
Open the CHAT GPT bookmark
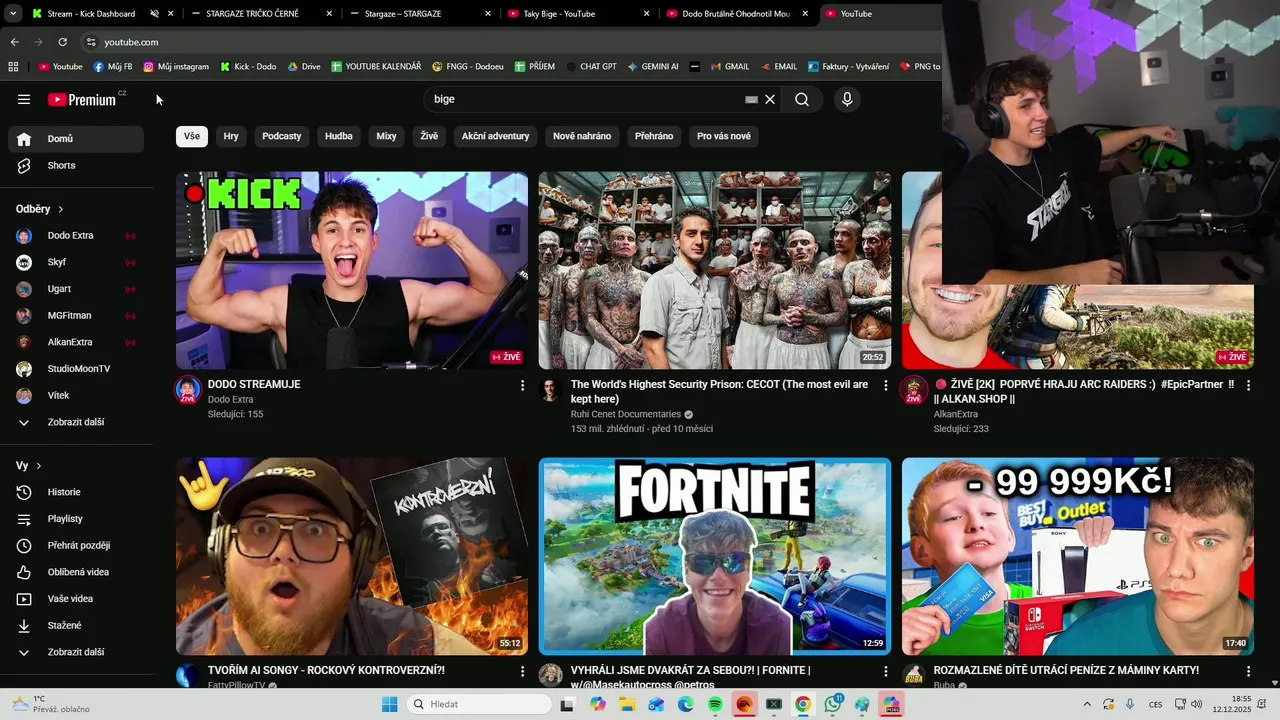591,67
